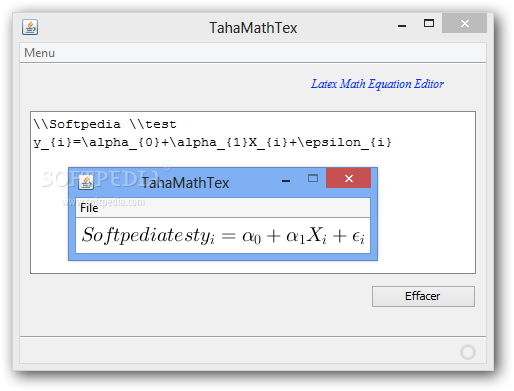514x391 pixels.
Task: Click the preview window TahaMathTex title text
Action: [x=185, y=183]
